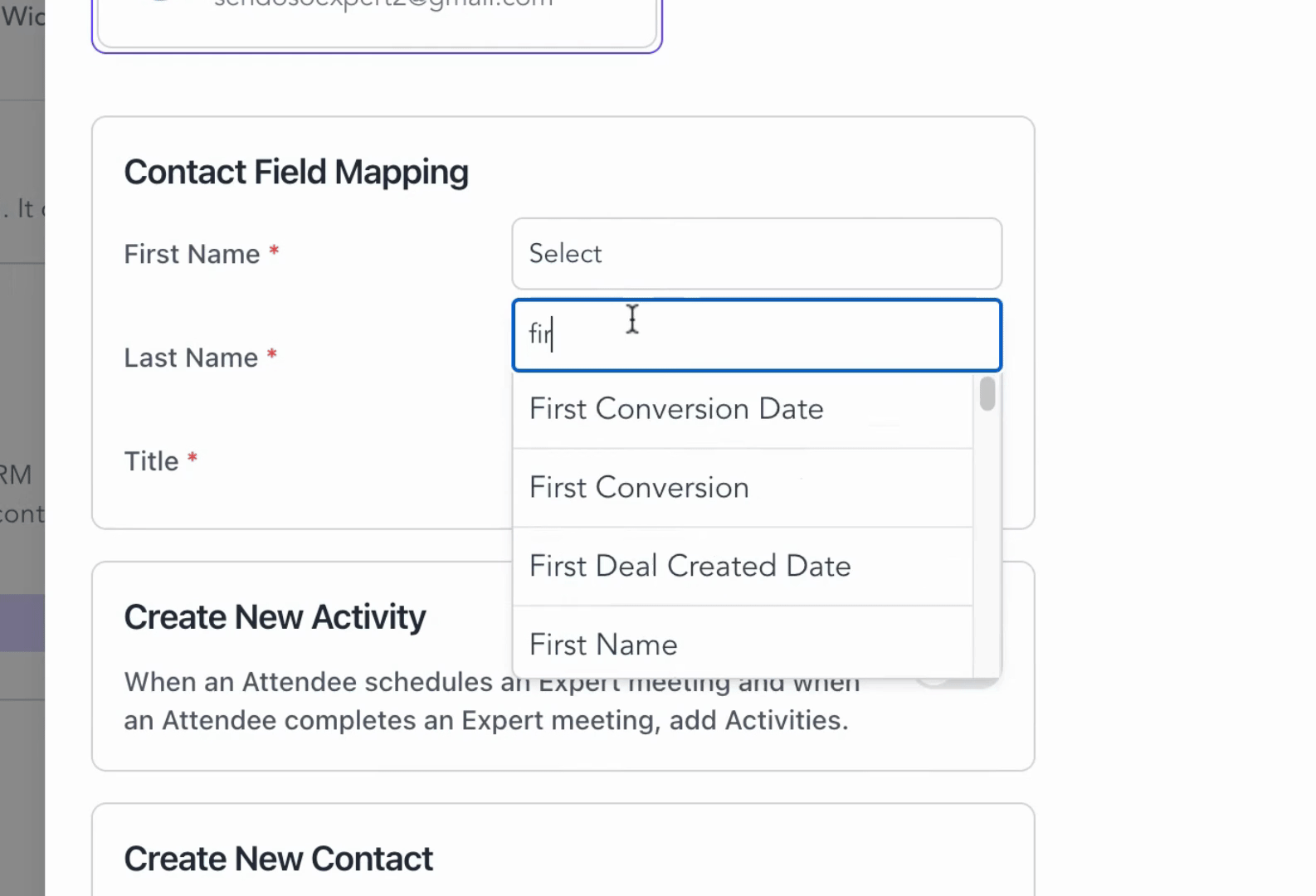Open the First Name "Select" dropdown
Image resolution: width=1316 pixels, height=896 pixels.
(756, 254)
